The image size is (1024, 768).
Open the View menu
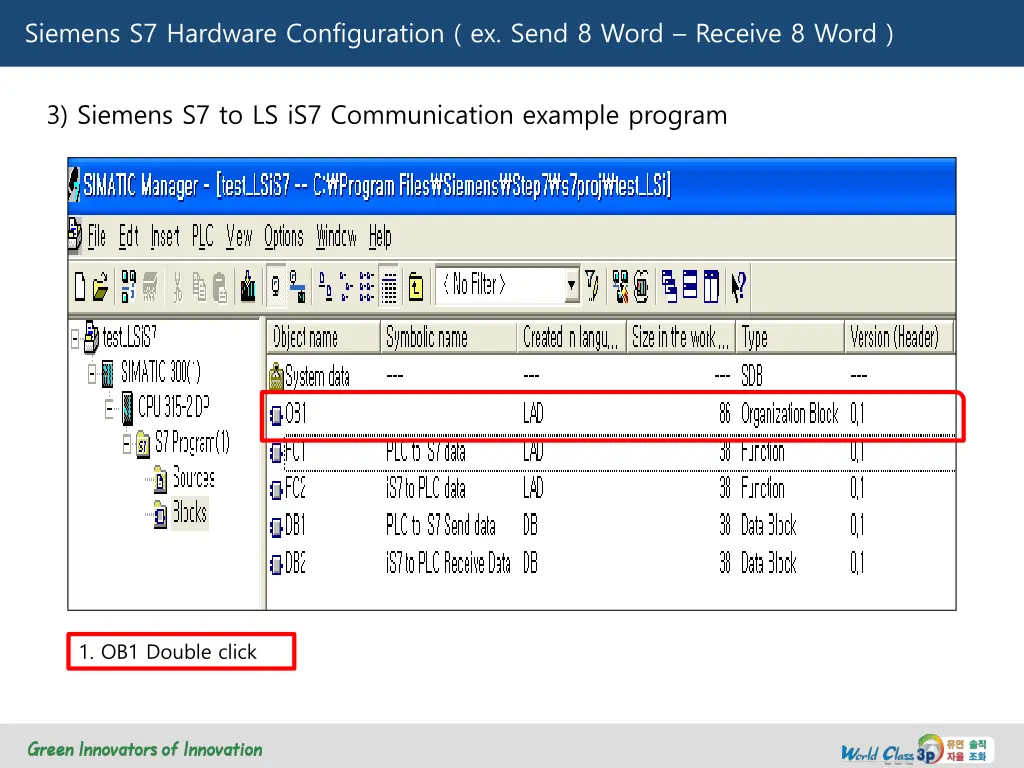pyautogui.click(x=239, y=236)
